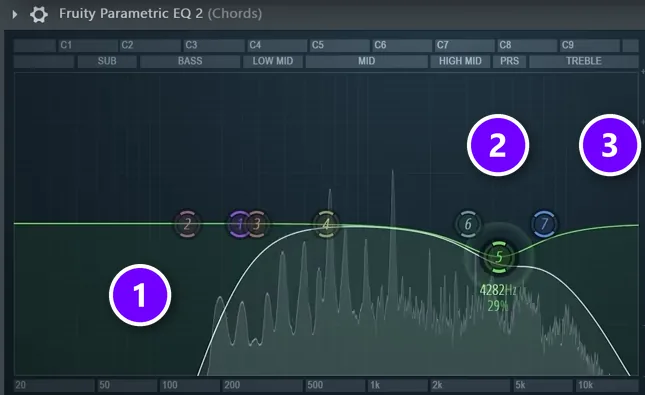Click the LOW MID range label

point(273,61)
